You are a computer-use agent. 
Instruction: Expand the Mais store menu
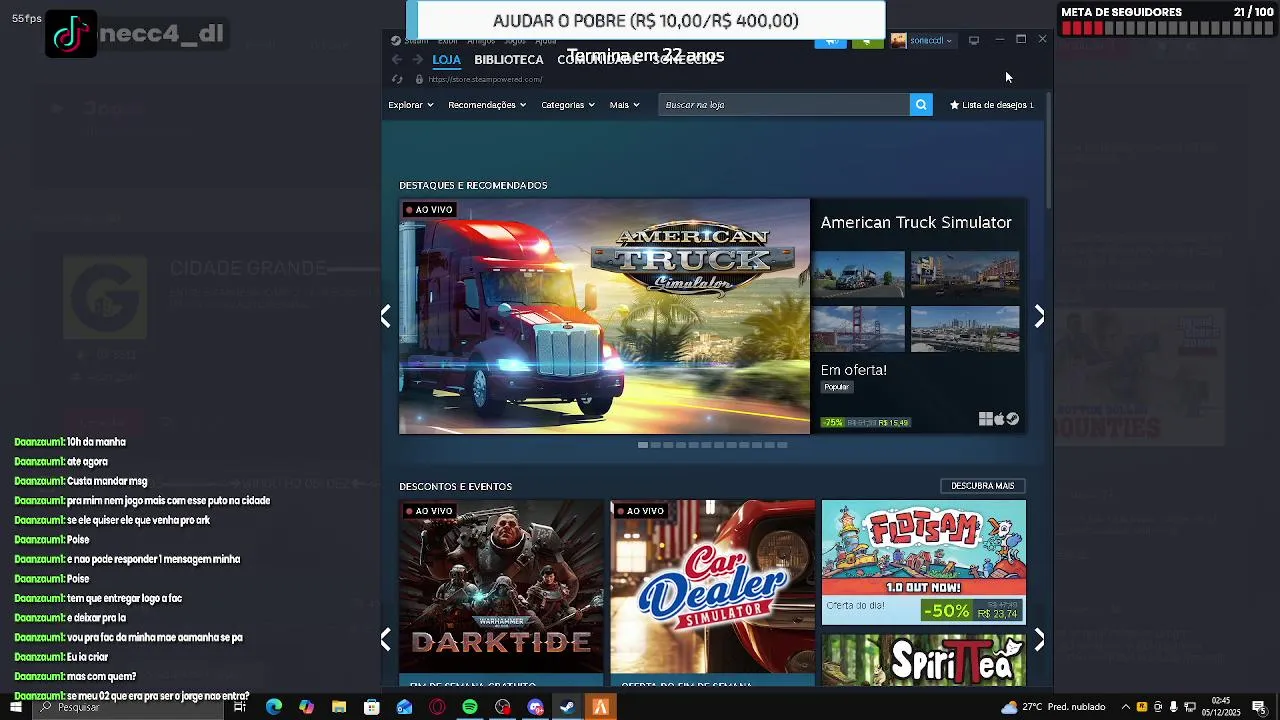[624, 104]
